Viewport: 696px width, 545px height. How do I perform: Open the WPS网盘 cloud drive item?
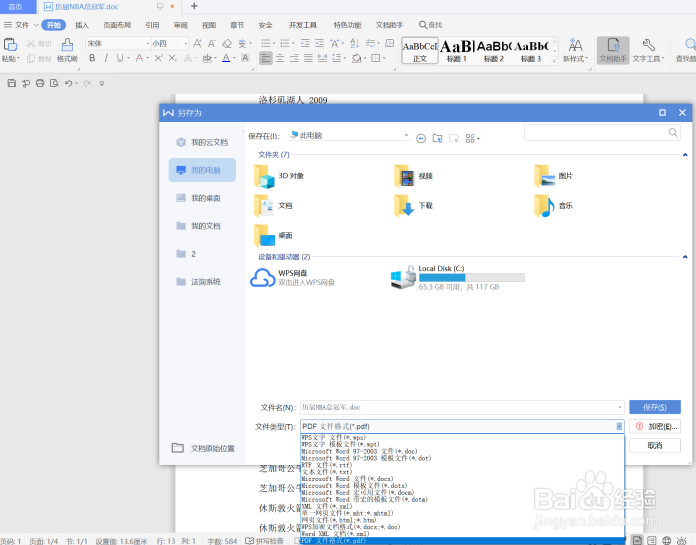(292, 277)
